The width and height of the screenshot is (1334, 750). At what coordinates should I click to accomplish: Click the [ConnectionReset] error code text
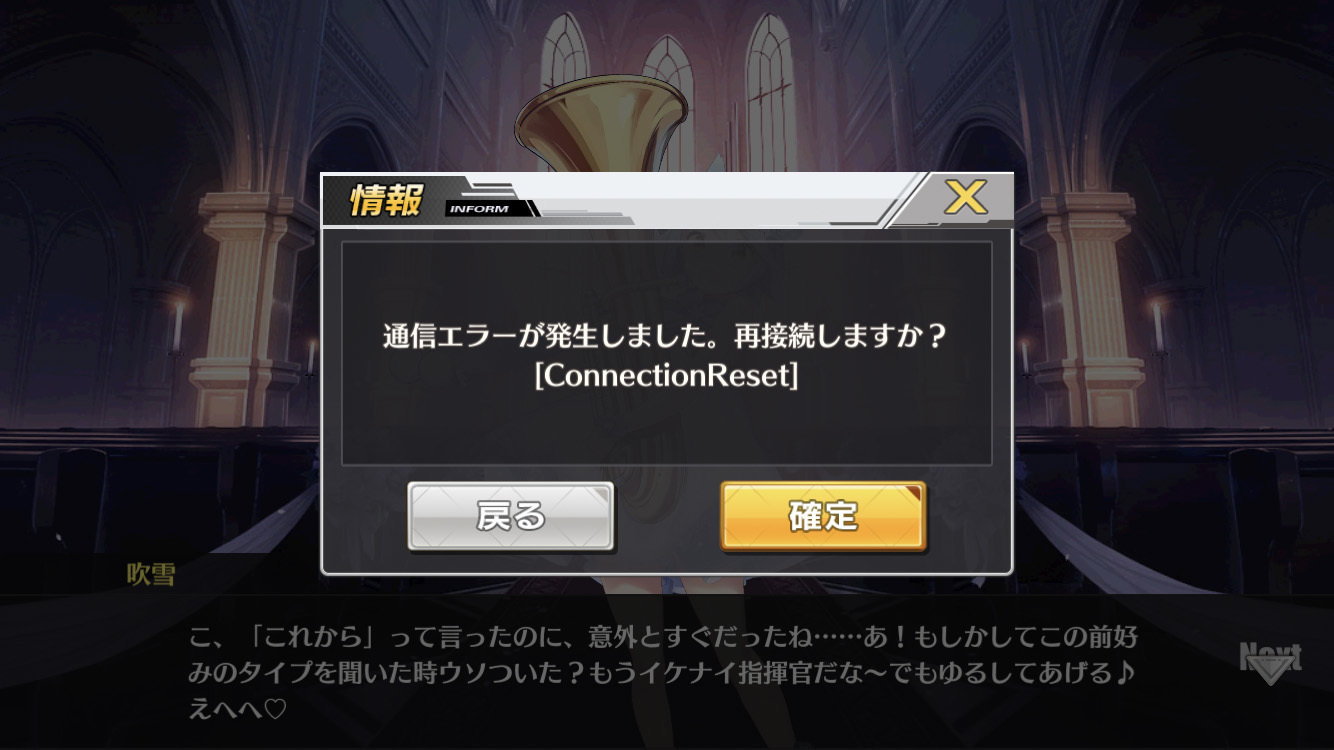(x=666, y=376)
